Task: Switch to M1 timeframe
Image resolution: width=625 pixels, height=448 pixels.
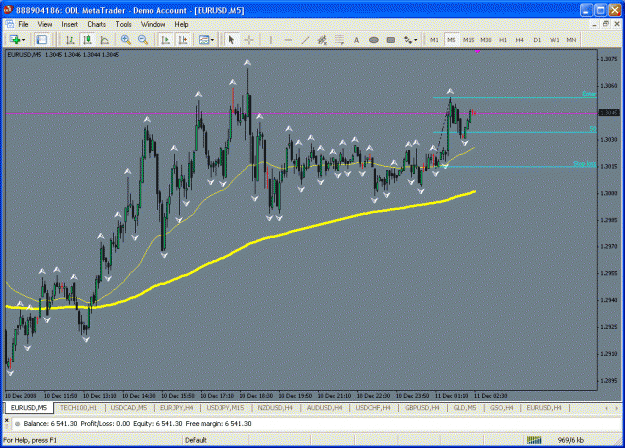Action: [434, 40]
